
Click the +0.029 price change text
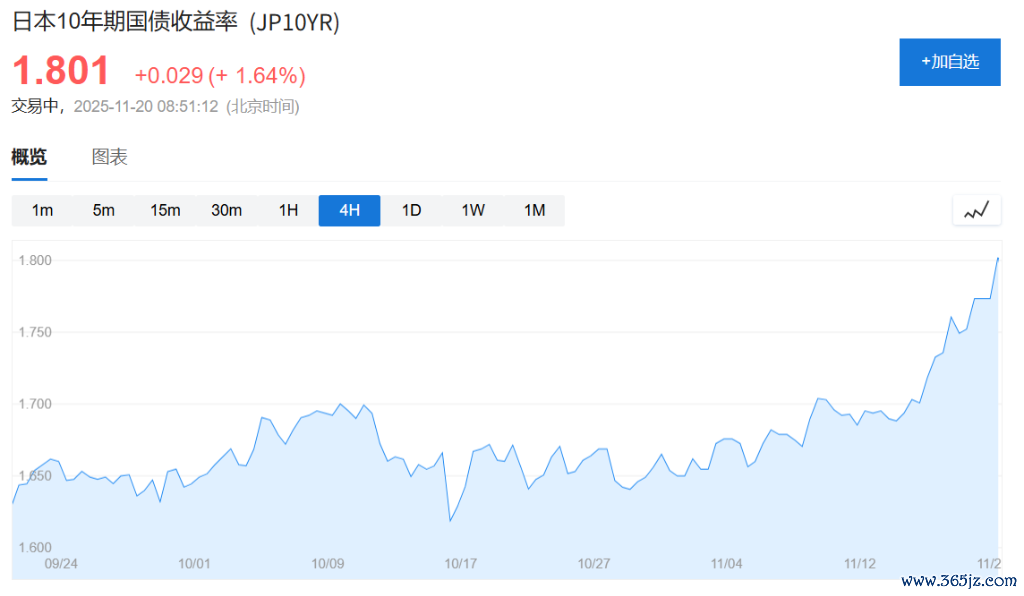point(168,76)
